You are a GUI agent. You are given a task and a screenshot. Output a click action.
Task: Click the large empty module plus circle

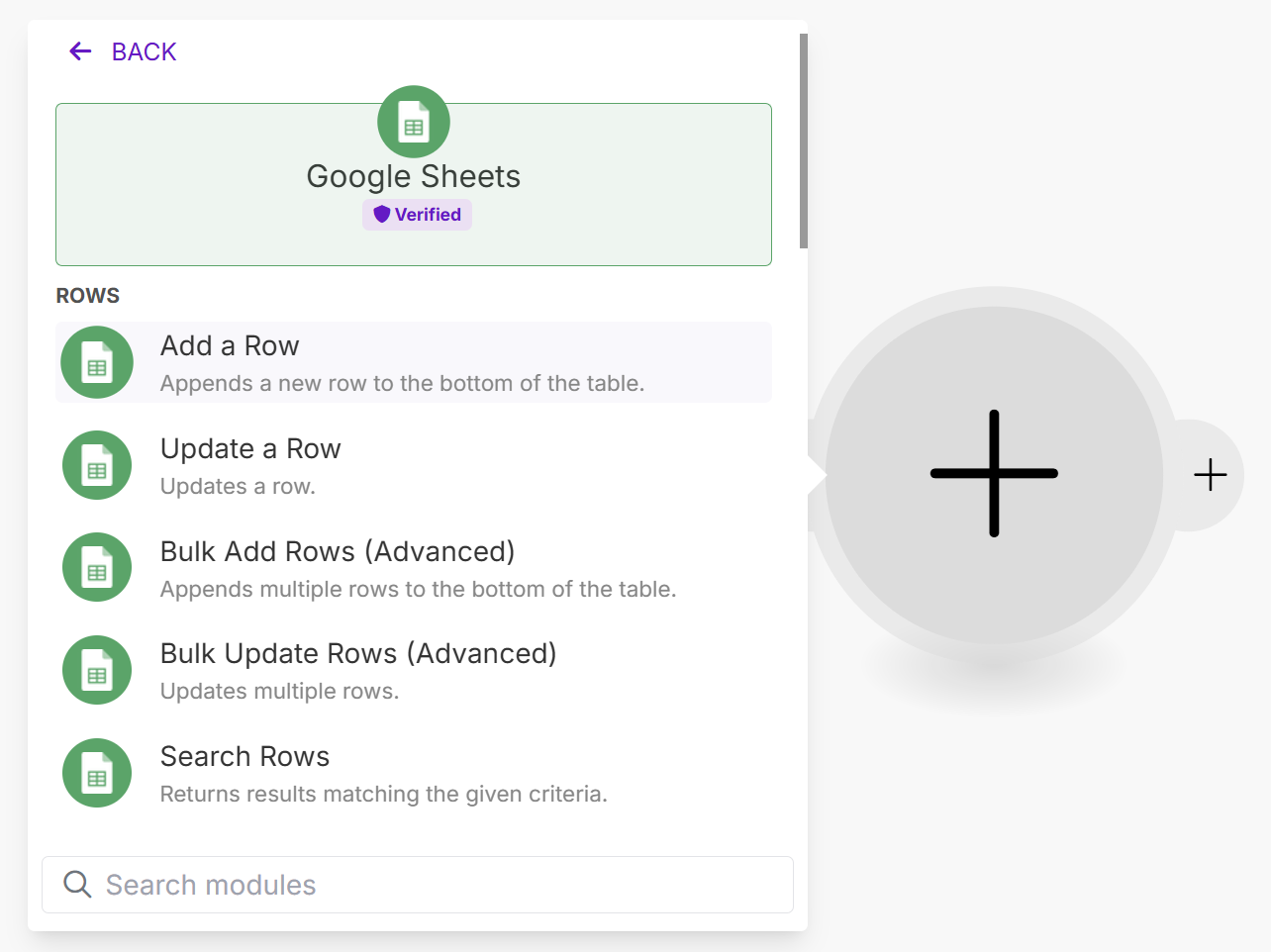point(994,474)
